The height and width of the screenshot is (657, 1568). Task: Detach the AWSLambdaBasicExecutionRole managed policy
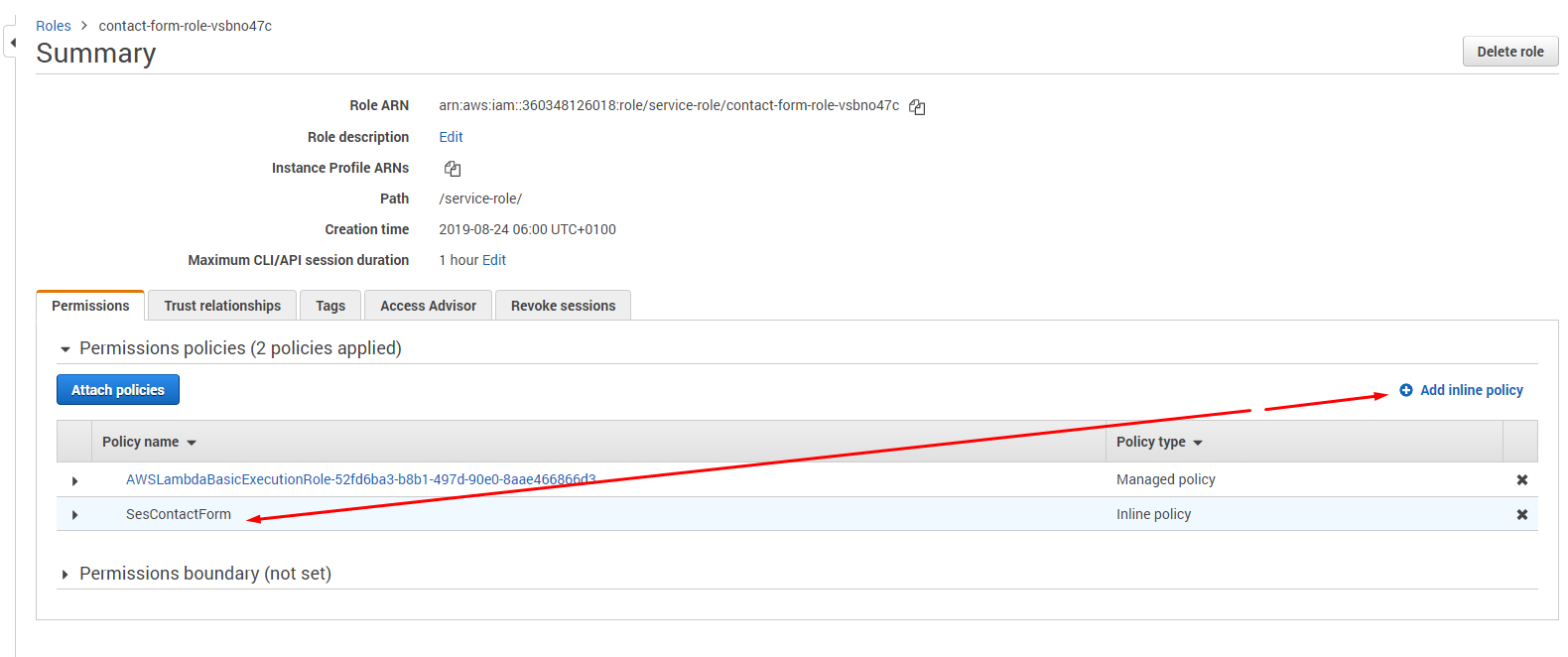coord(1521,480)
